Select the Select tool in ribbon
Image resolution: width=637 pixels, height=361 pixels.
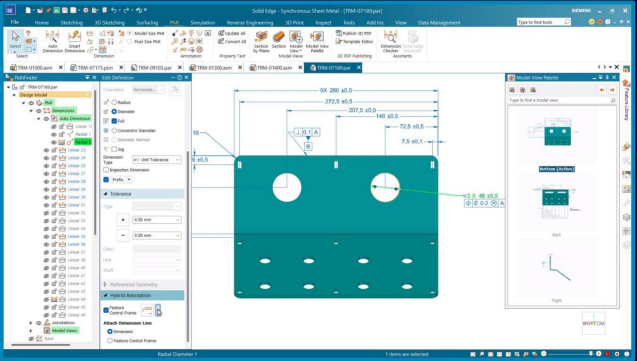pos(15,40)
